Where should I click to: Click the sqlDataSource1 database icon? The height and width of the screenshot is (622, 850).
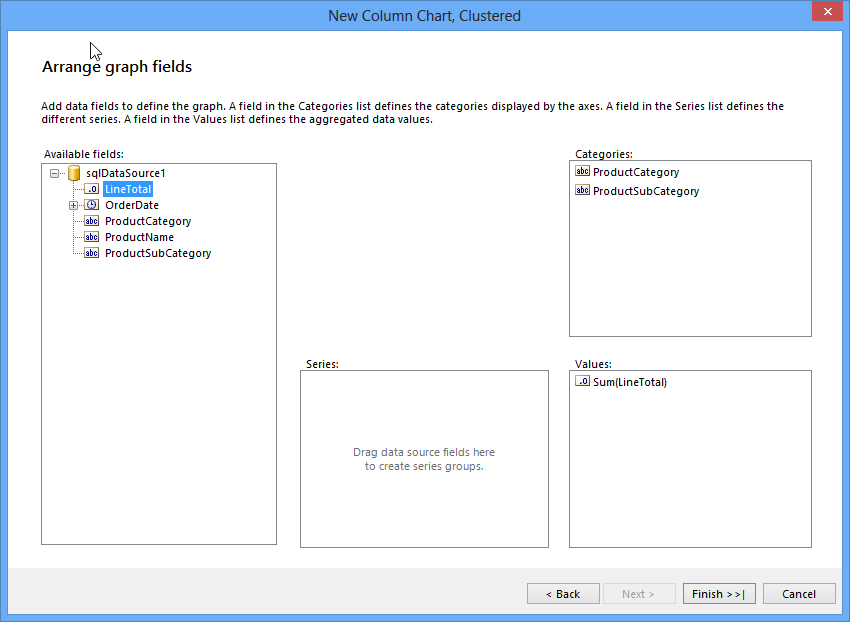click(x=74, y=173)
